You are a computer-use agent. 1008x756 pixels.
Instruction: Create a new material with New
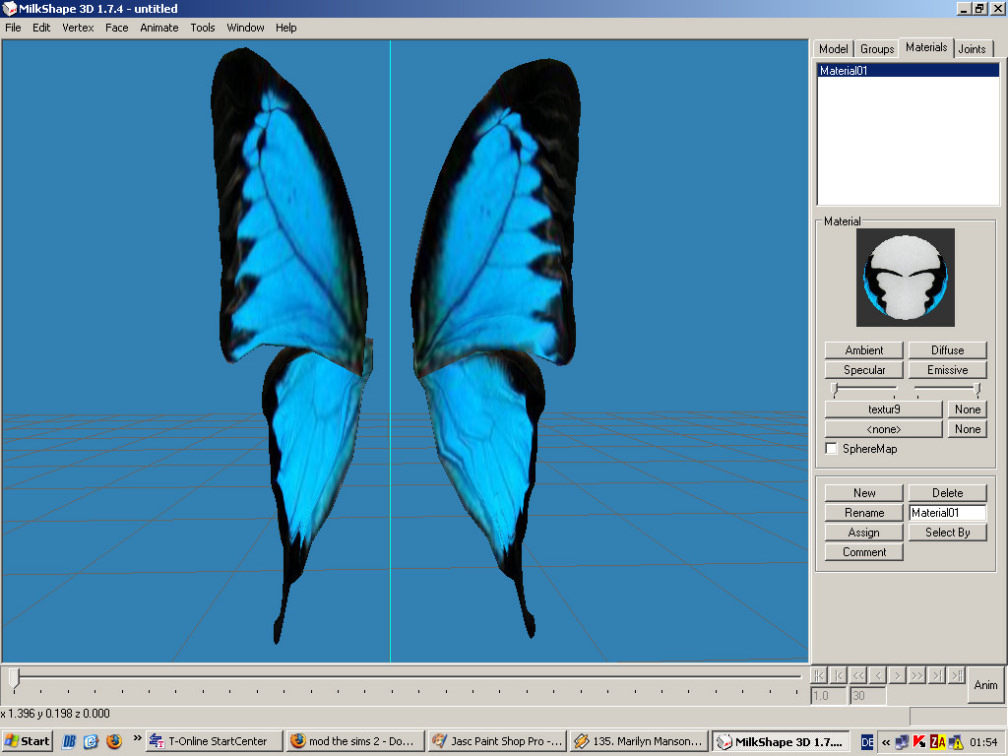pos(864,493)
